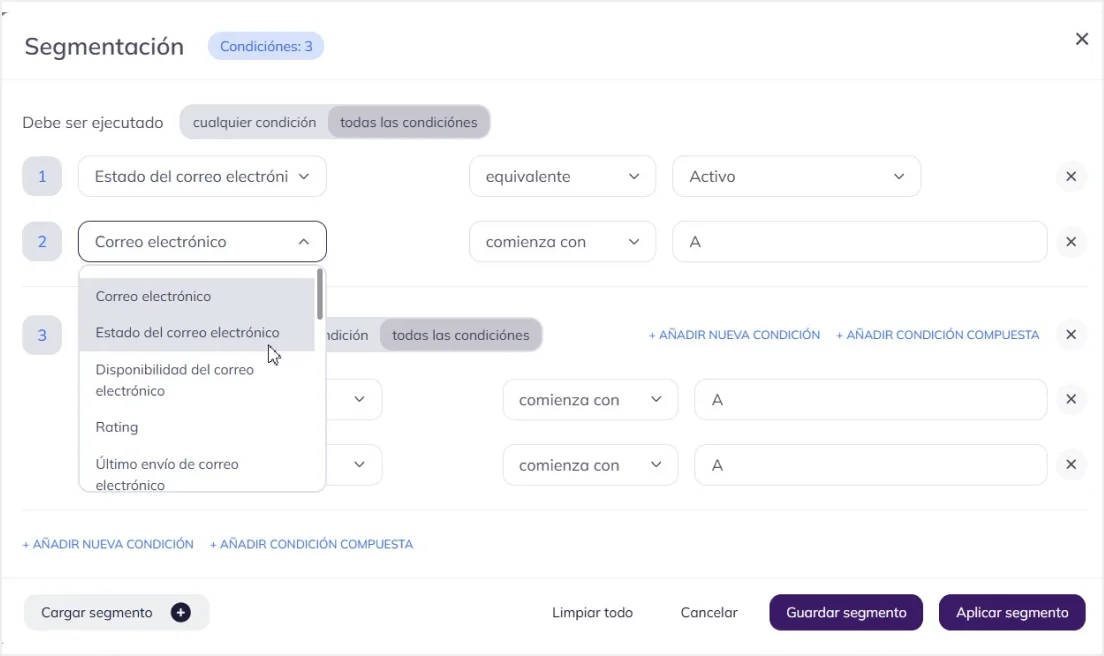
Task: Pick 'Disponibilidad del correo electrónico' option
Action: coord(175,380)
